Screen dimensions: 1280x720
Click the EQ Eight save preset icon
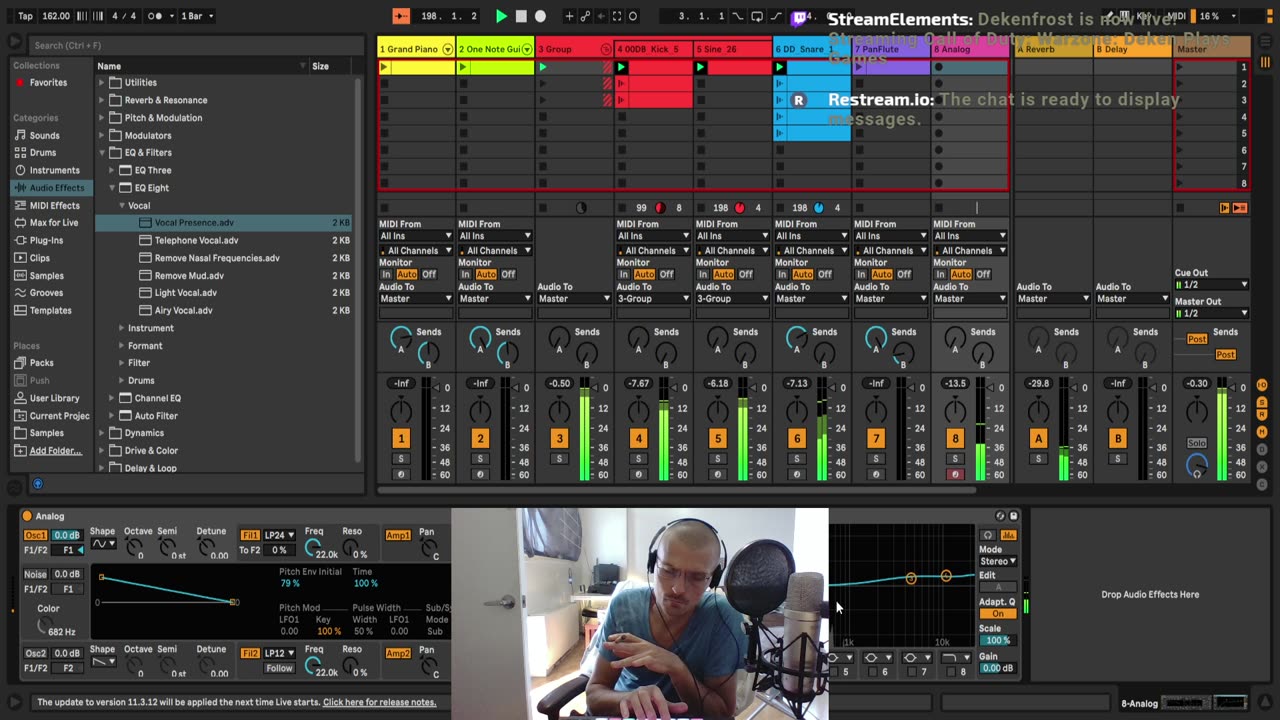pos(1013,516)
